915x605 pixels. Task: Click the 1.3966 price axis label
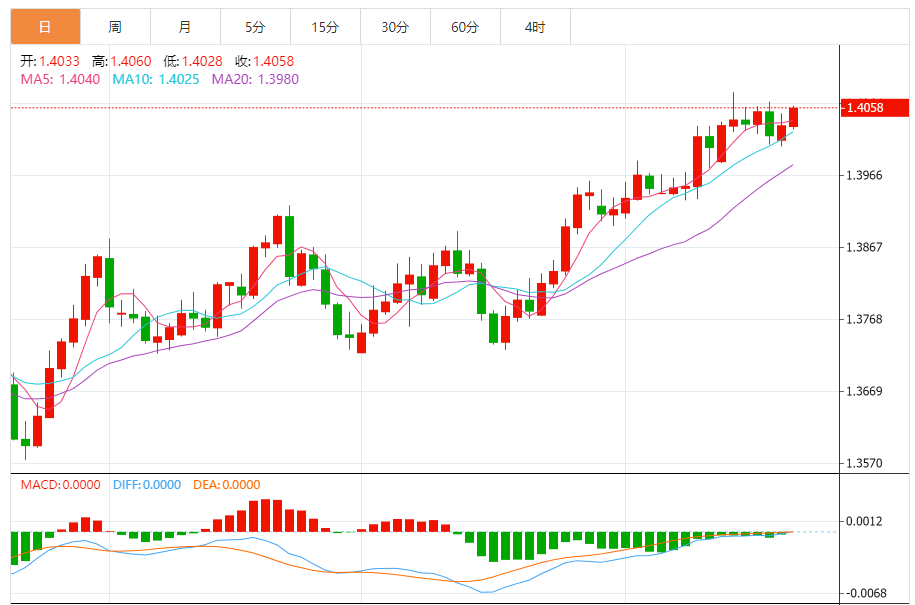click(x=864, y=176)
